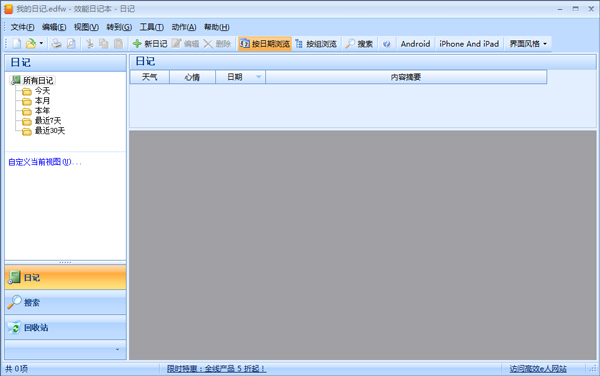Open the 工具(T) menu

152,27
